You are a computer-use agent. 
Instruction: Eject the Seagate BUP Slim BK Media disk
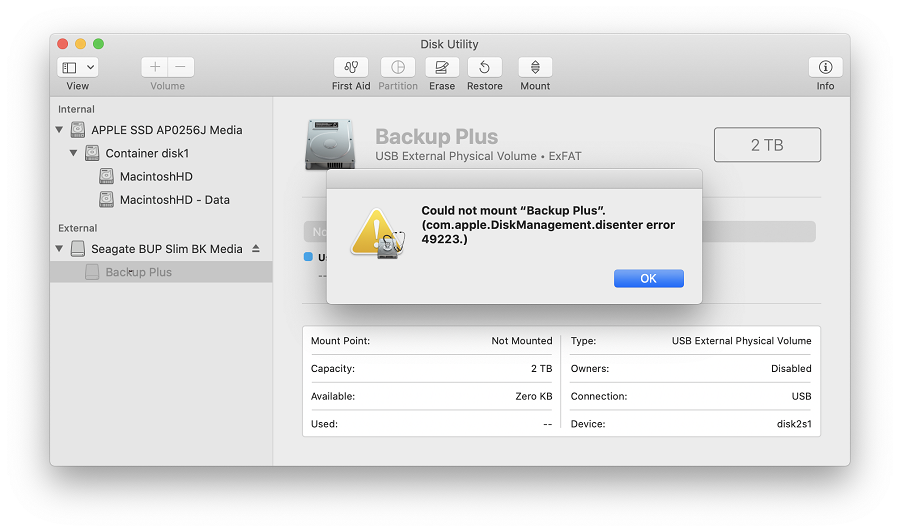256,248
